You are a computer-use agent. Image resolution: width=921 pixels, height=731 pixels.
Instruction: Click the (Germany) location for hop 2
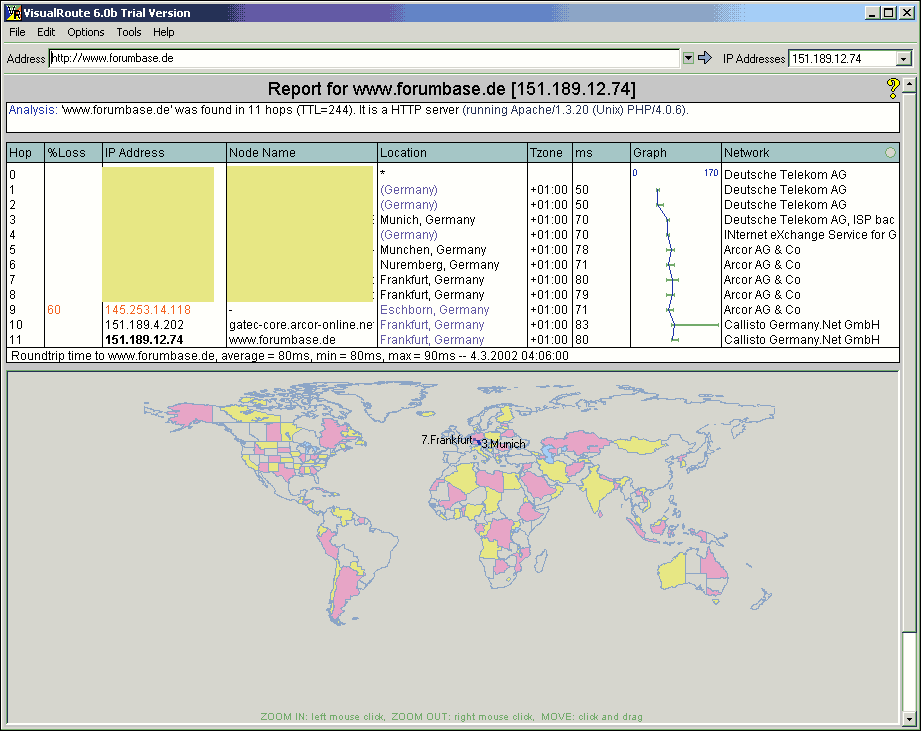408,205
